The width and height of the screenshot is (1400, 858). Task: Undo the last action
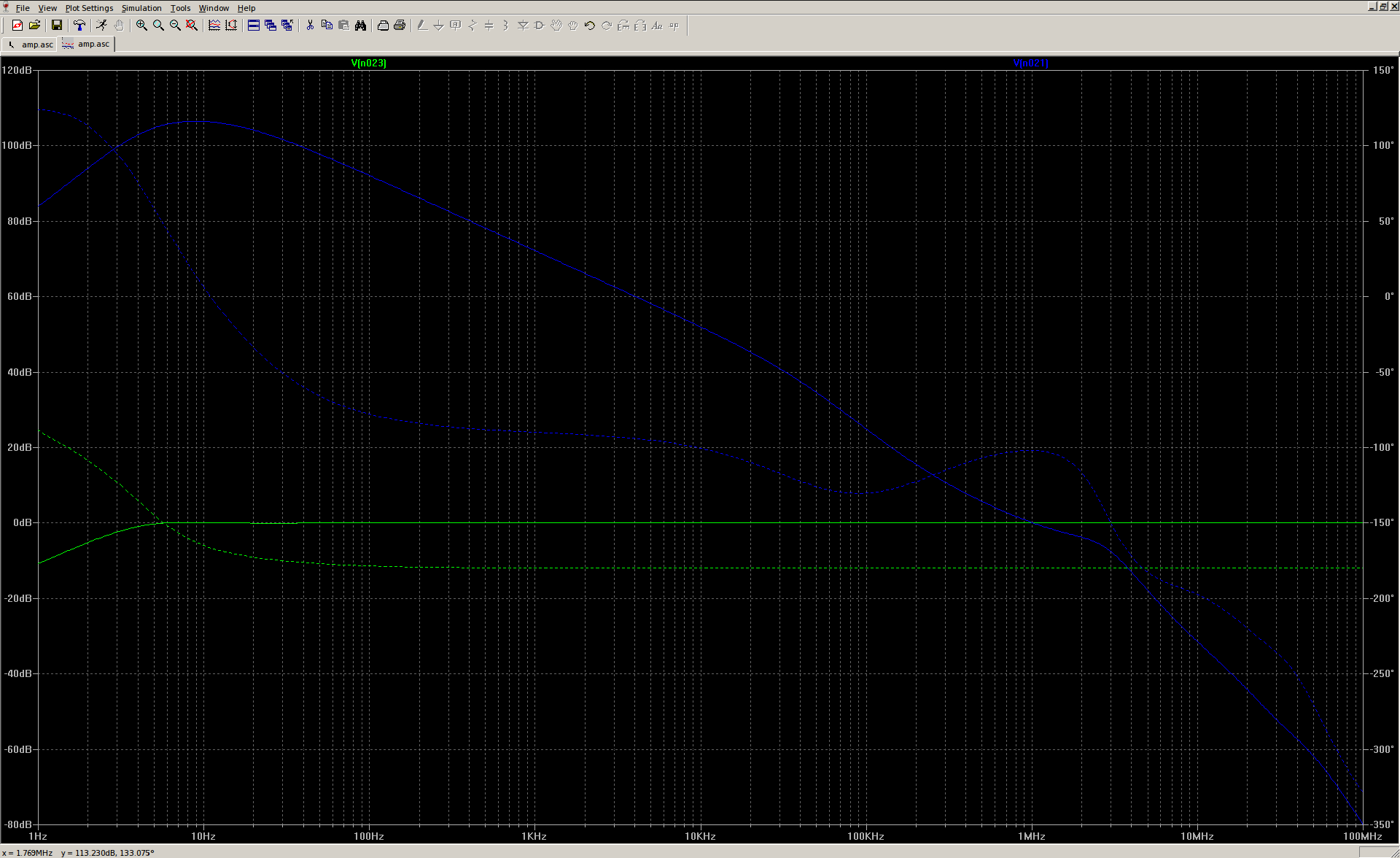click(x=590, y=26)
